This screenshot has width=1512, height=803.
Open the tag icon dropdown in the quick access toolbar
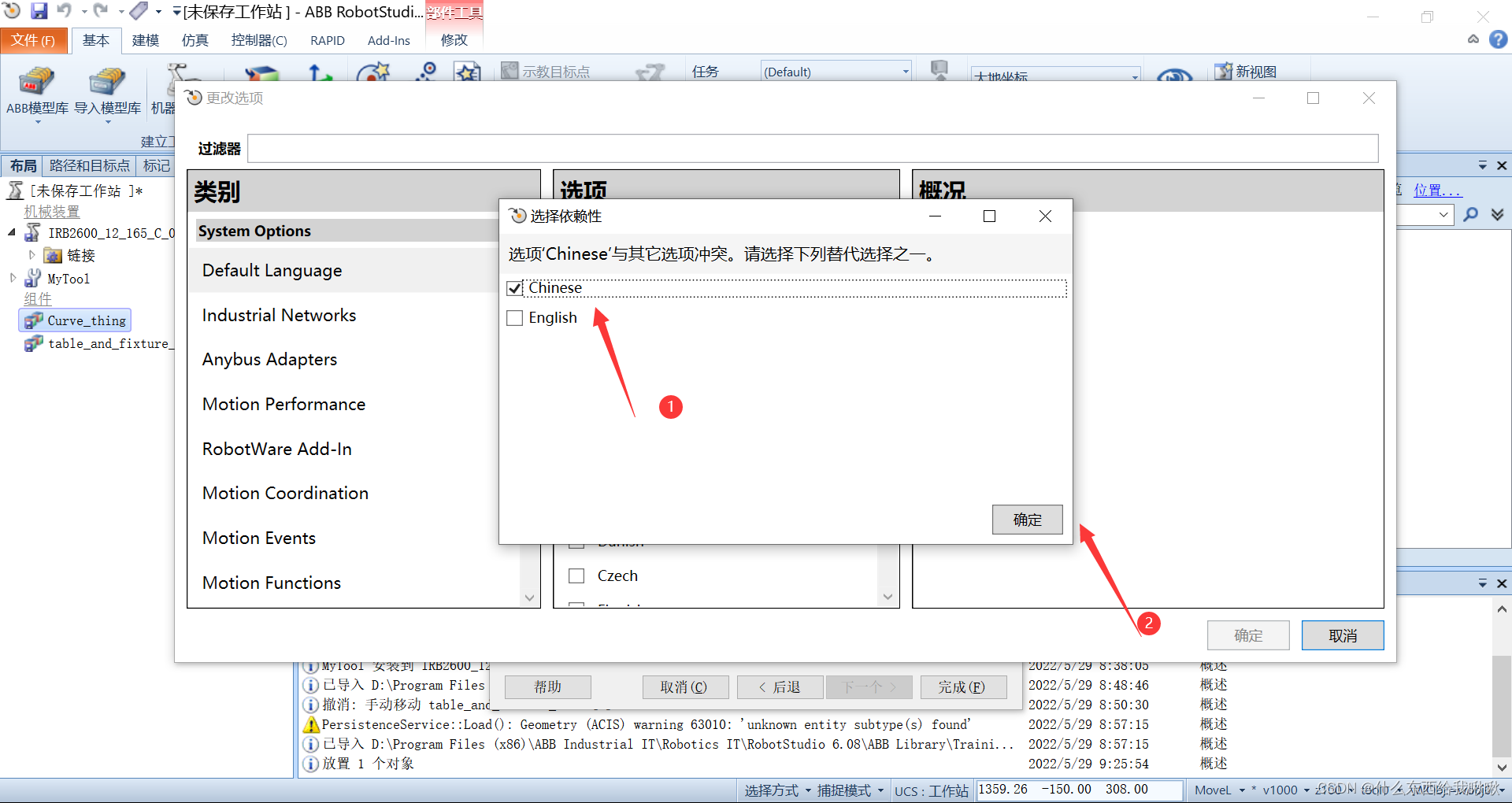pyautogui.click(x=158, y=11)
